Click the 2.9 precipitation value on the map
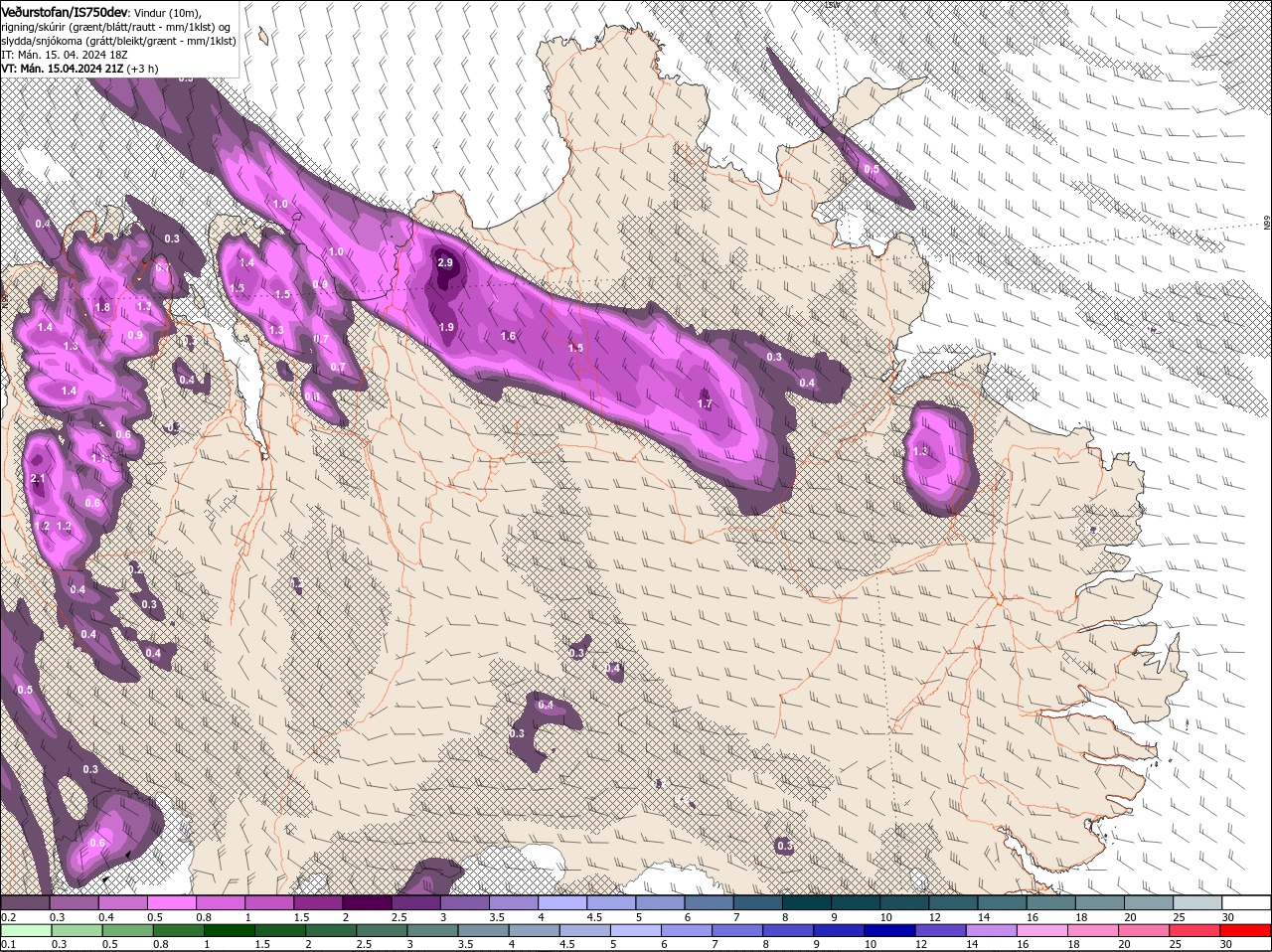This screenshot has width=1272, height=952. 445,262
